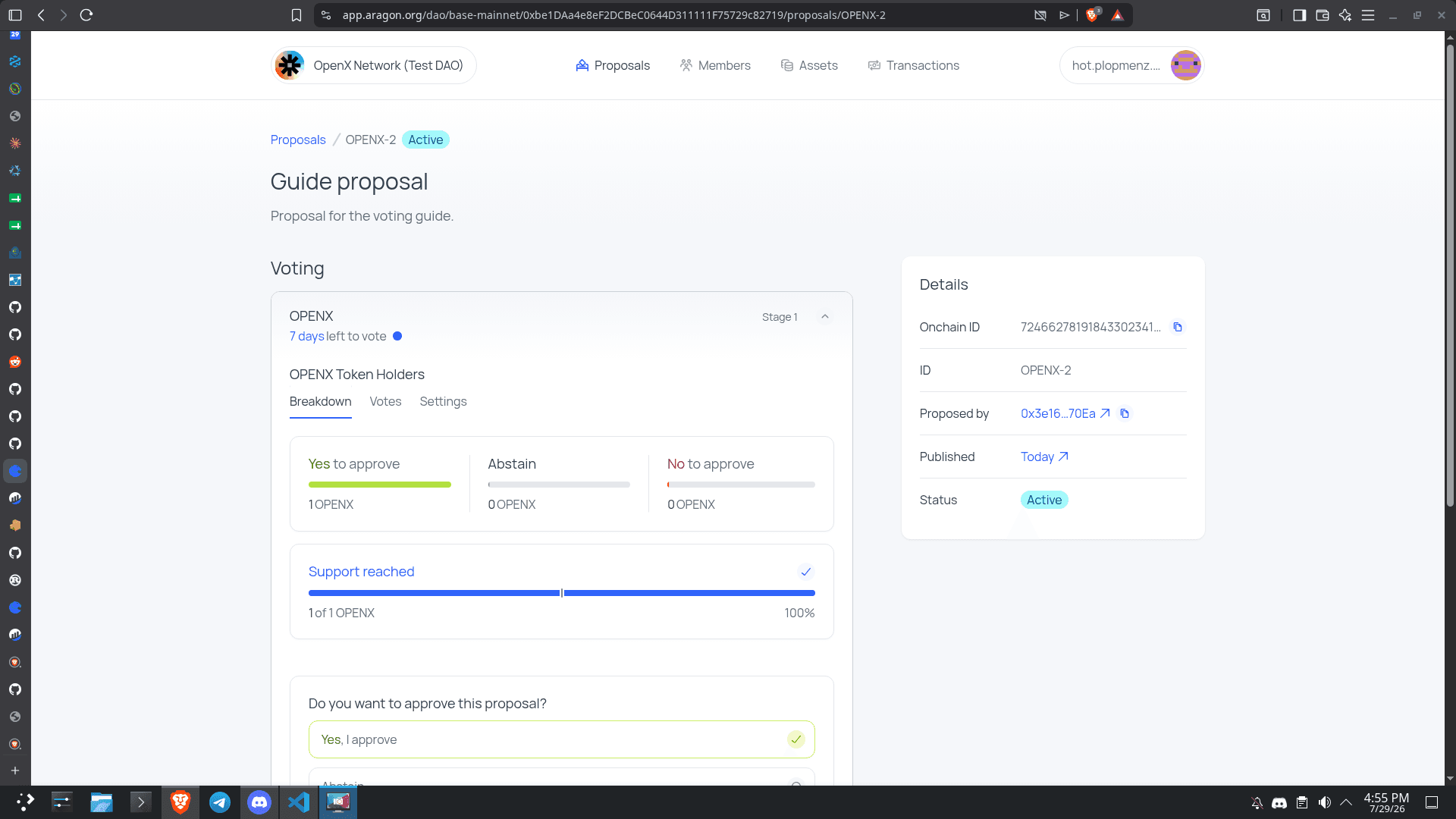Open the red starburst favicon tab
1456x819 pixels.
coord(15,143)
